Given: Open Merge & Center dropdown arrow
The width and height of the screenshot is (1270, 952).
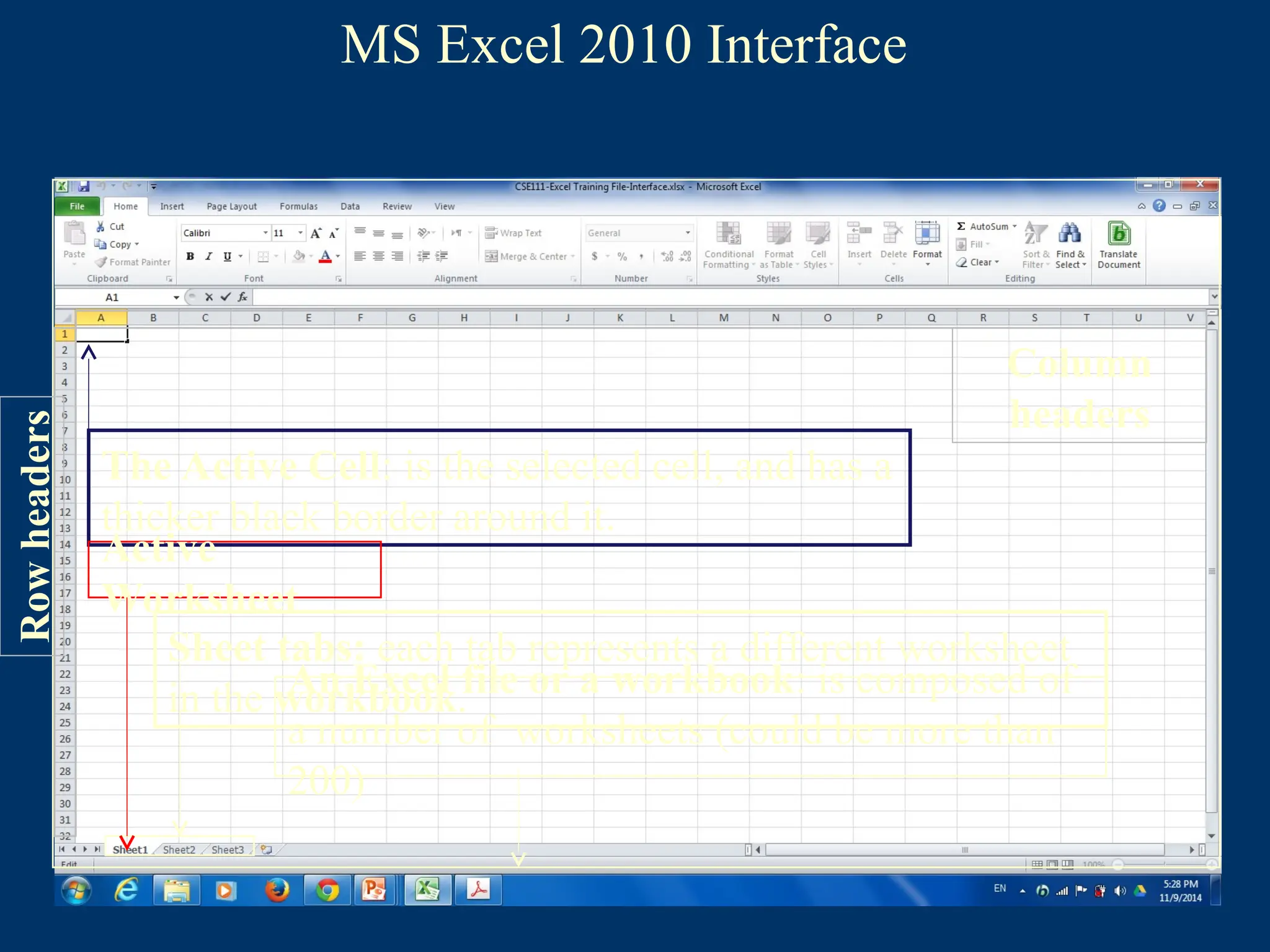Looking at the screenshot, I should pos(573,257).
